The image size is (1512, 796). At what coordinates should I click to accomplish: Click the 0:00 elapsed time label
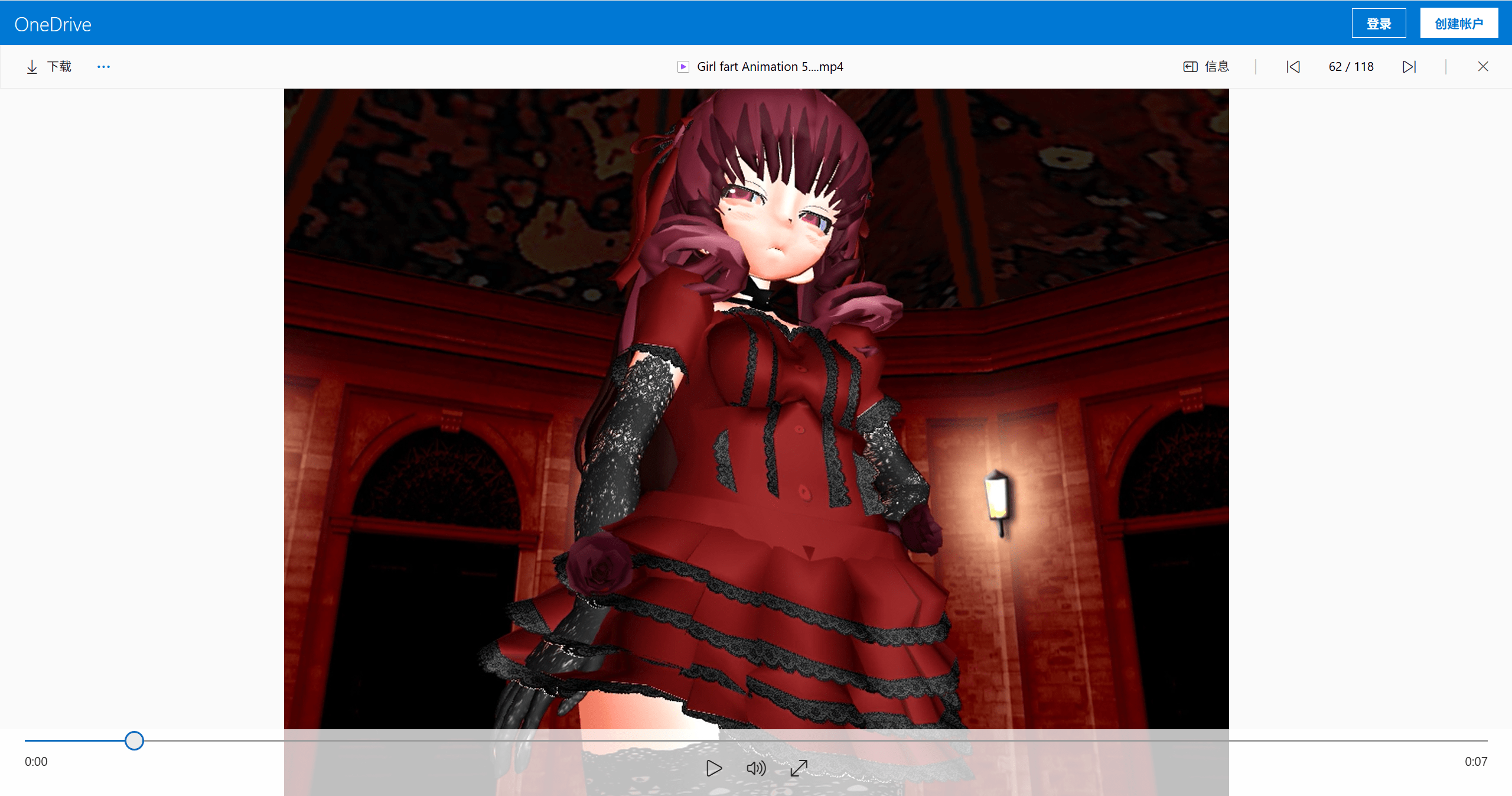pyautogui.click(x=36, y=762)
